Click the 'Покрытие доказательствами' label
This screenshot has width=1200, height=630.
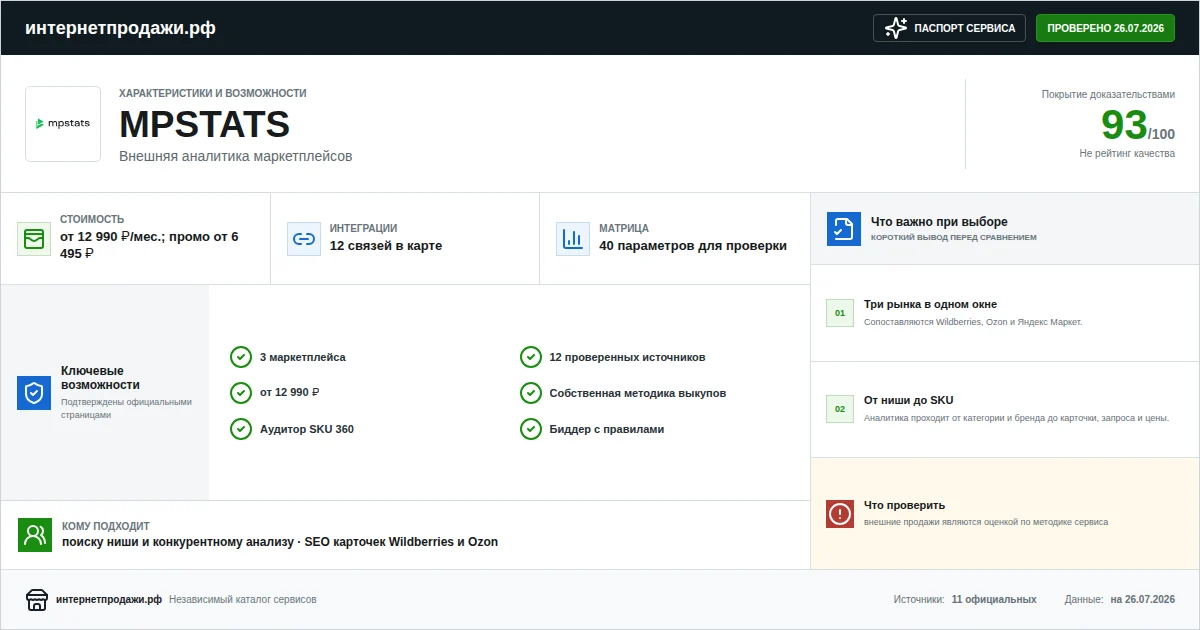click(1108, 94)
